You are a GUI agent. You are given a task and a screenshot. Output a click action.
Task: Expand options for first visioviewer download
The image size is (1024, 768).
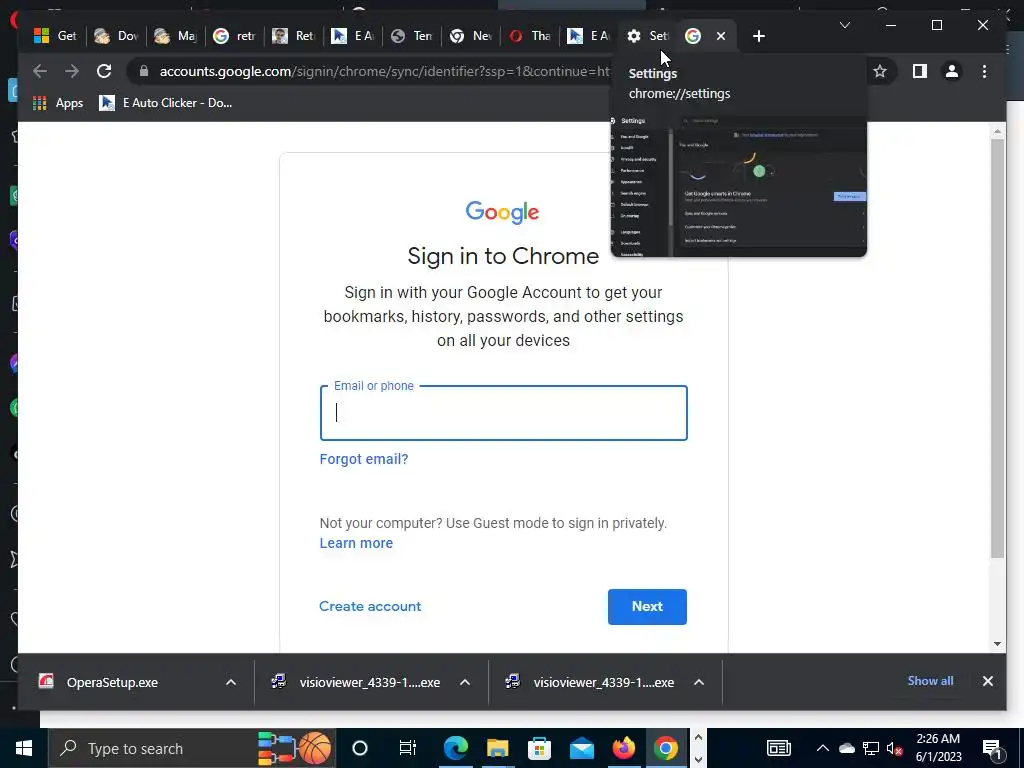tap(465, 682)
